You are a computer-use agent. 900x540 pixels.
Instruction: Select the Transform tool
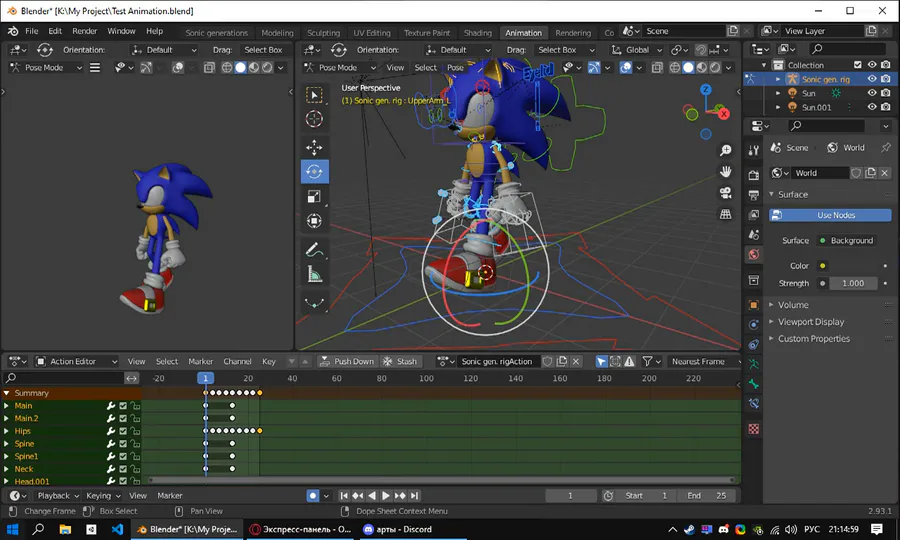314,221
